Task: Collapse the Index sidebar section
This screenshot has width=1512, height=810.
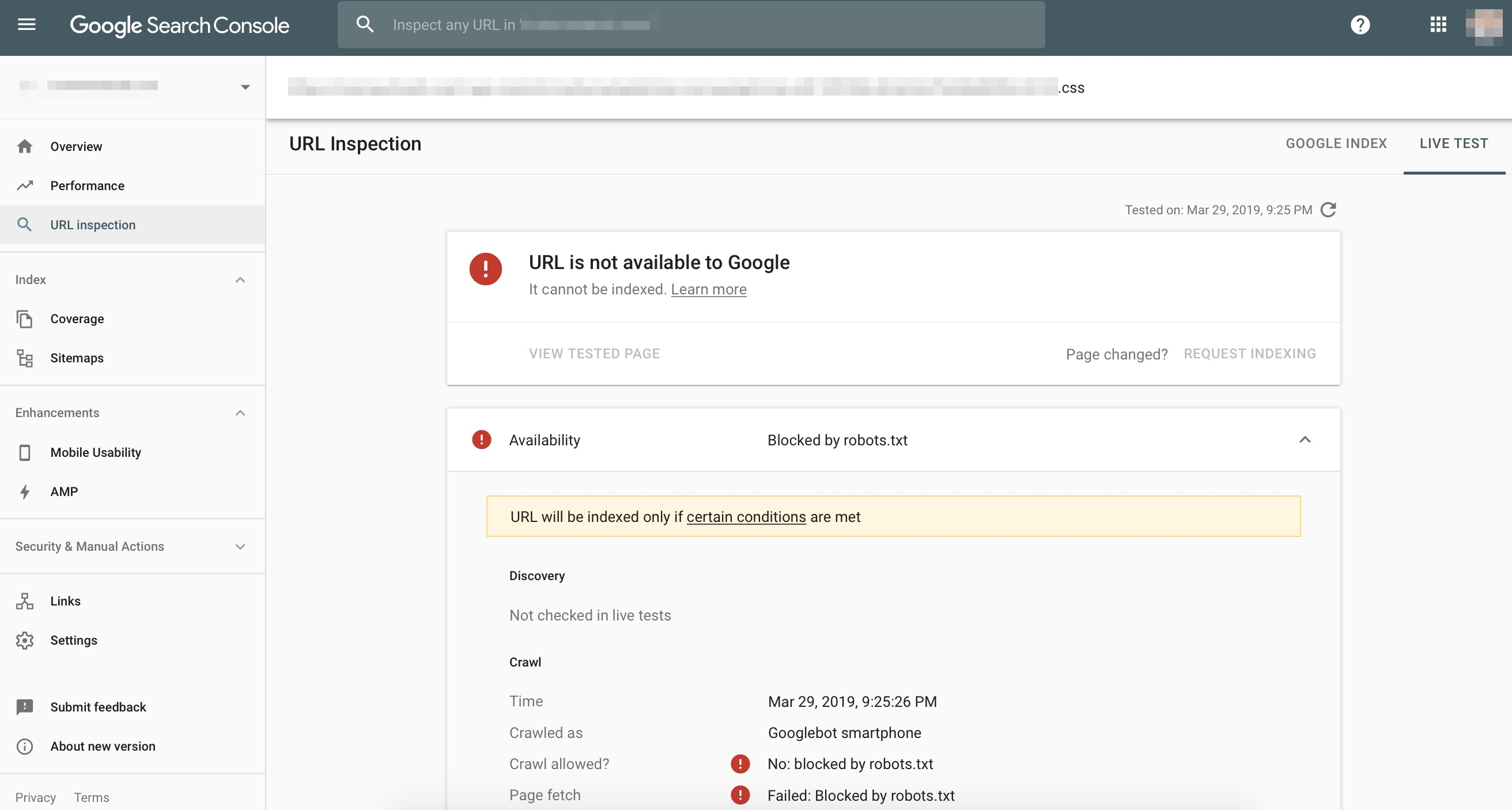Action: tap(240, 280)
